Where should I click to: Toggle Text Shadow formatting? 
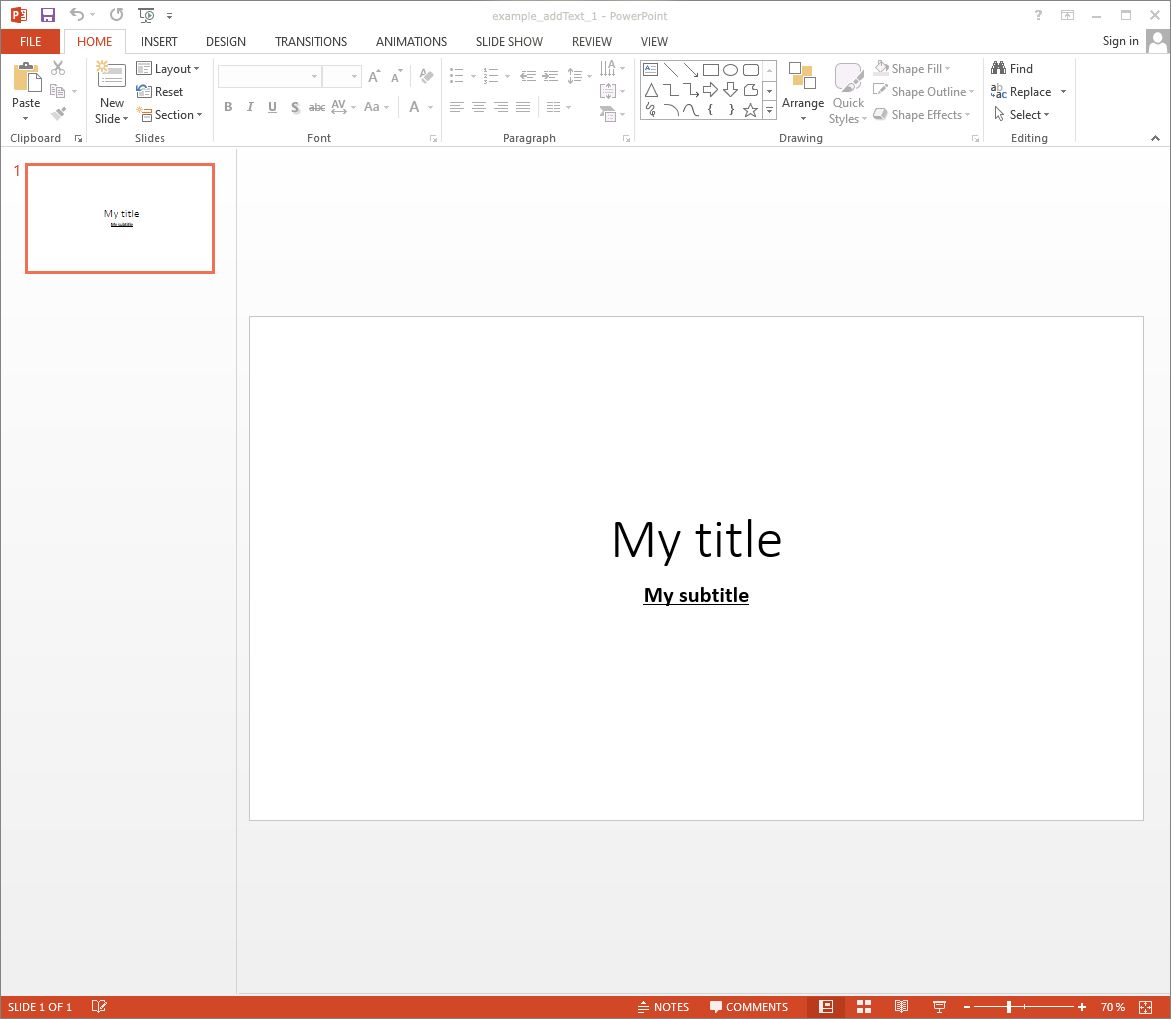(295, 107)
